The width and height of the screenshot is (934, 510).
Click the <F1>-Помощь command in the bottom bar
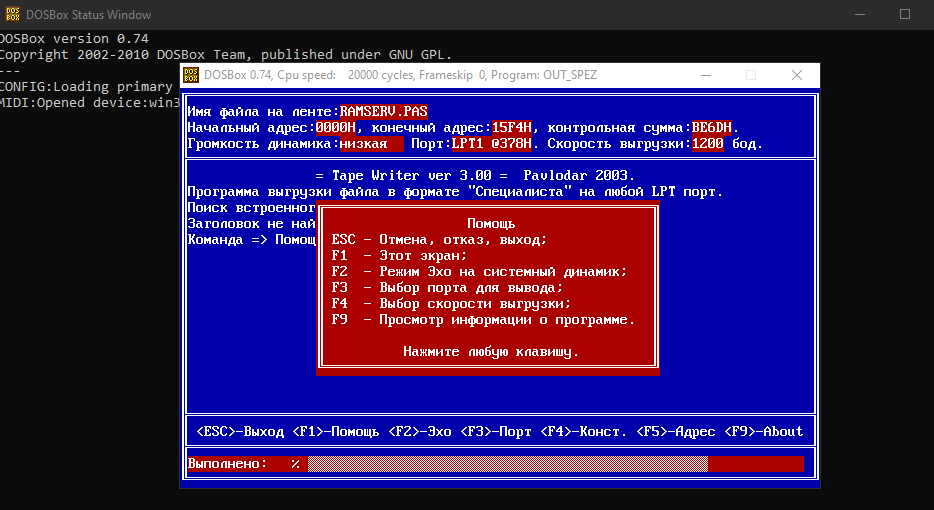click(336, 431)
